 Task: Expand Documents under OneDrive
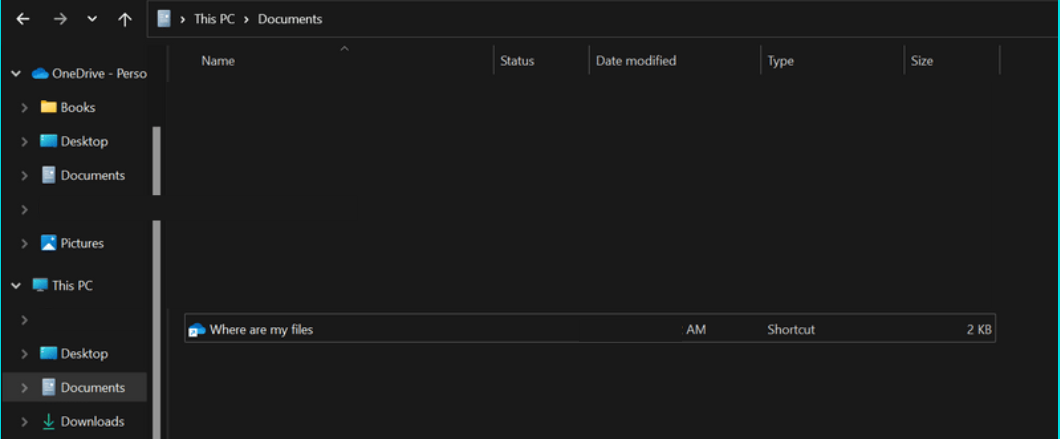[x=24, y=175]
